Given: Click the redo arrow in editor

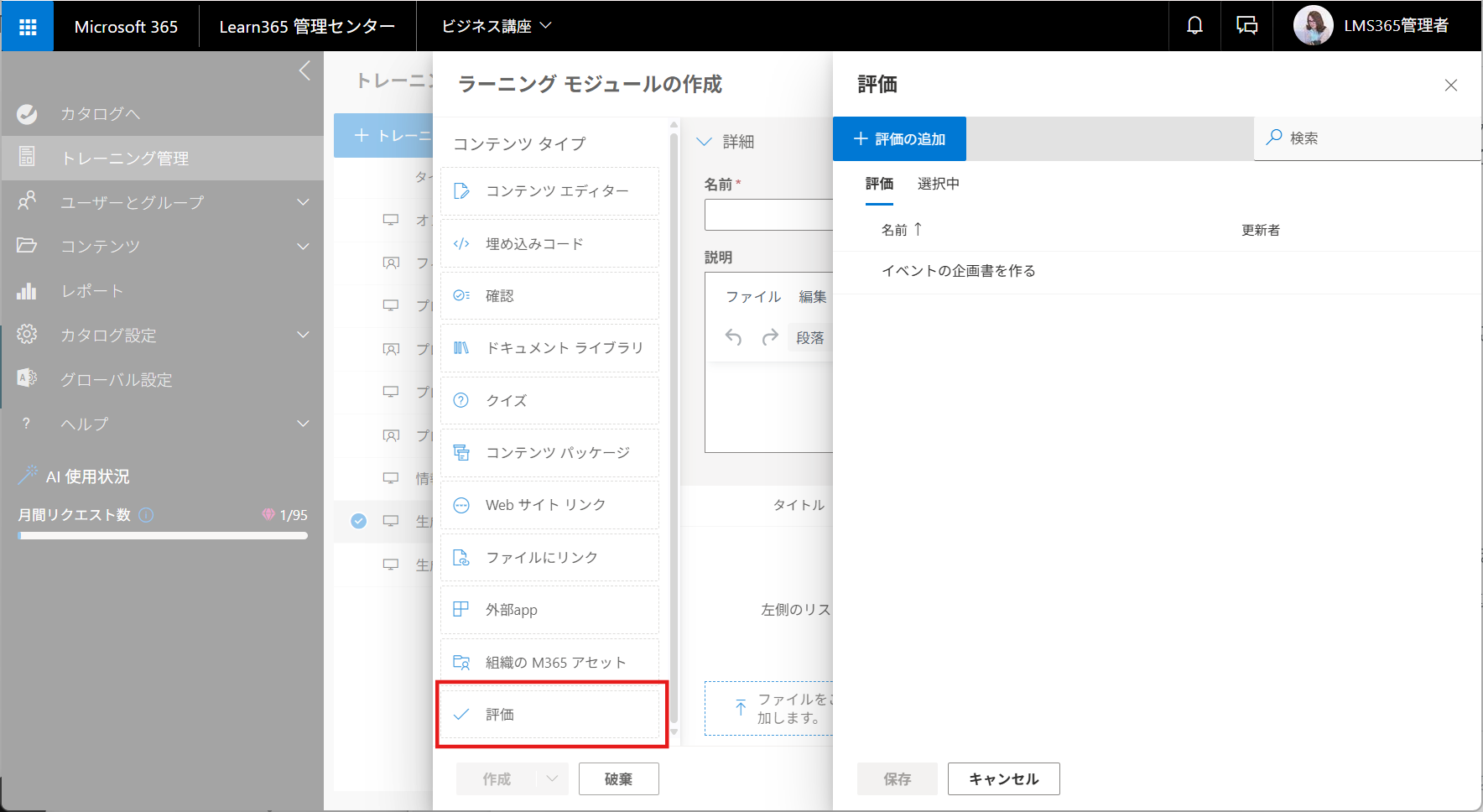Looking at the screenshot, I should coord(769,337).
